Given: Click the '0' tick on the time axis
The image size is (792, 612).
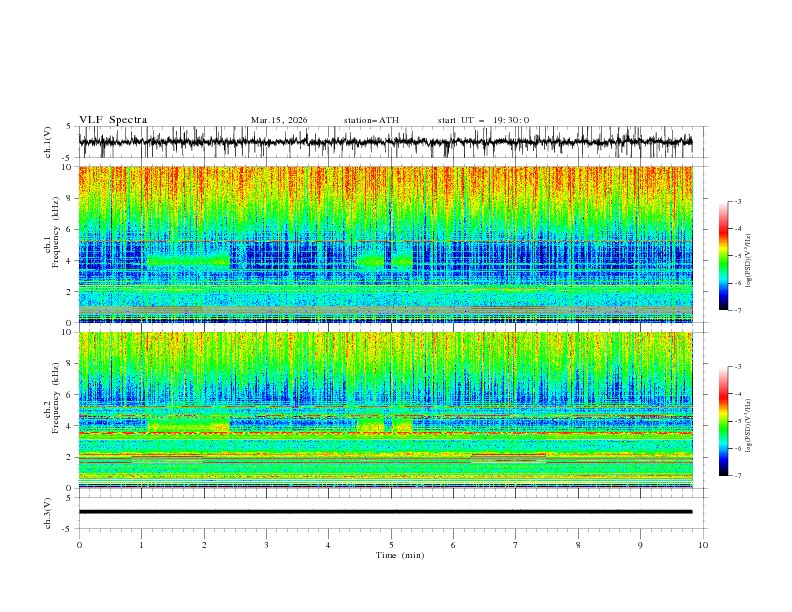Looking at the screenshot, I should 79,545.
